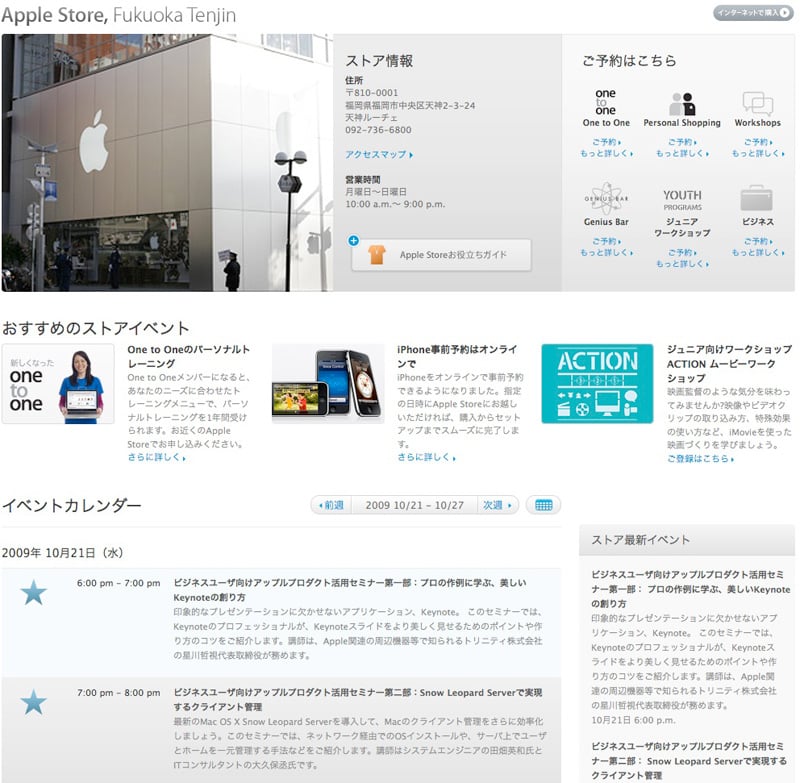Go to next week (次週)
The height and width of the screenshot is (783, 800).
coord(497,505)
